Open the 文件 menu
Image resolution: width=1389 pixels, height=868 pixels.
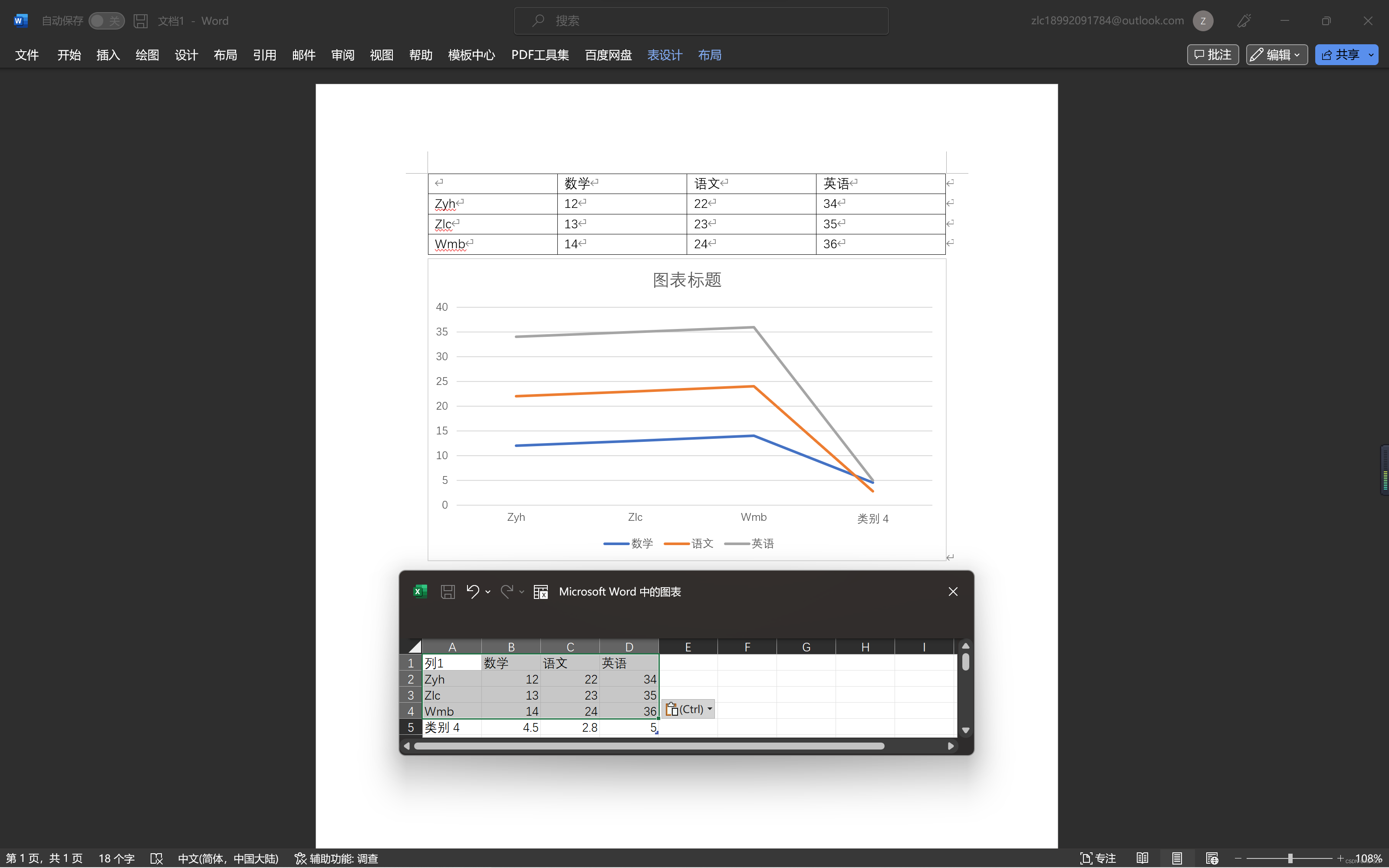(x=27, y=55)
